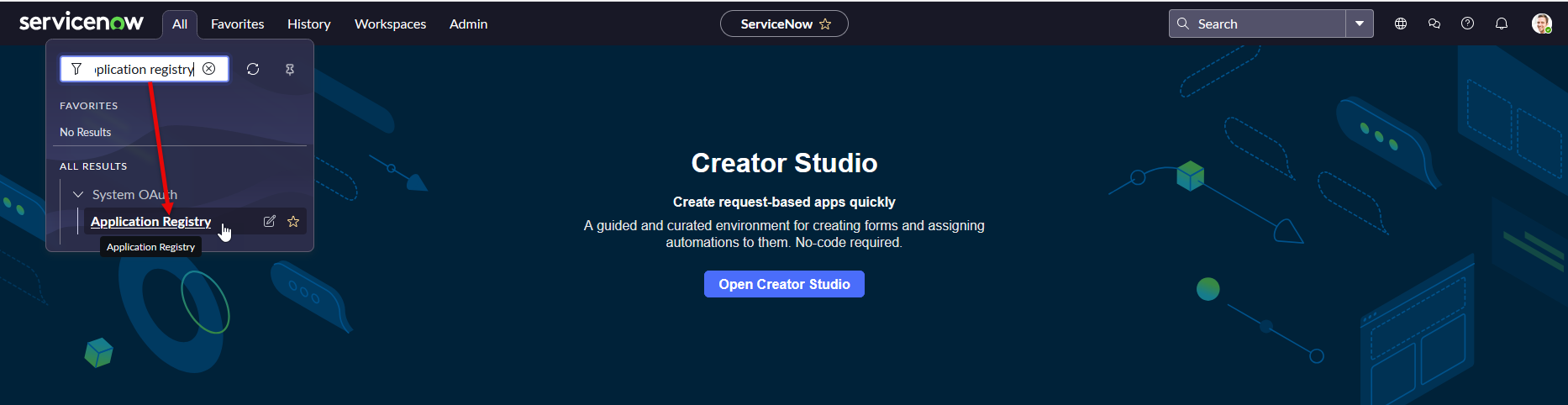The width and height of the screenshot is (1568, 405).
Task: Open the All menu tab
Action: coord(180,24)
